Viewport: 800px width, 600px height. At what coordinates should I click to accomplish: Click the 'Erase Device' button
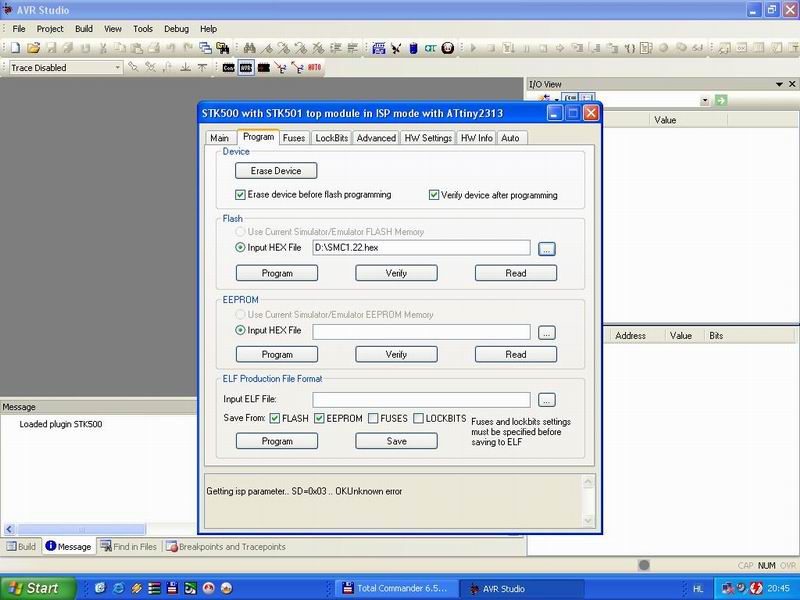(276, 171)
